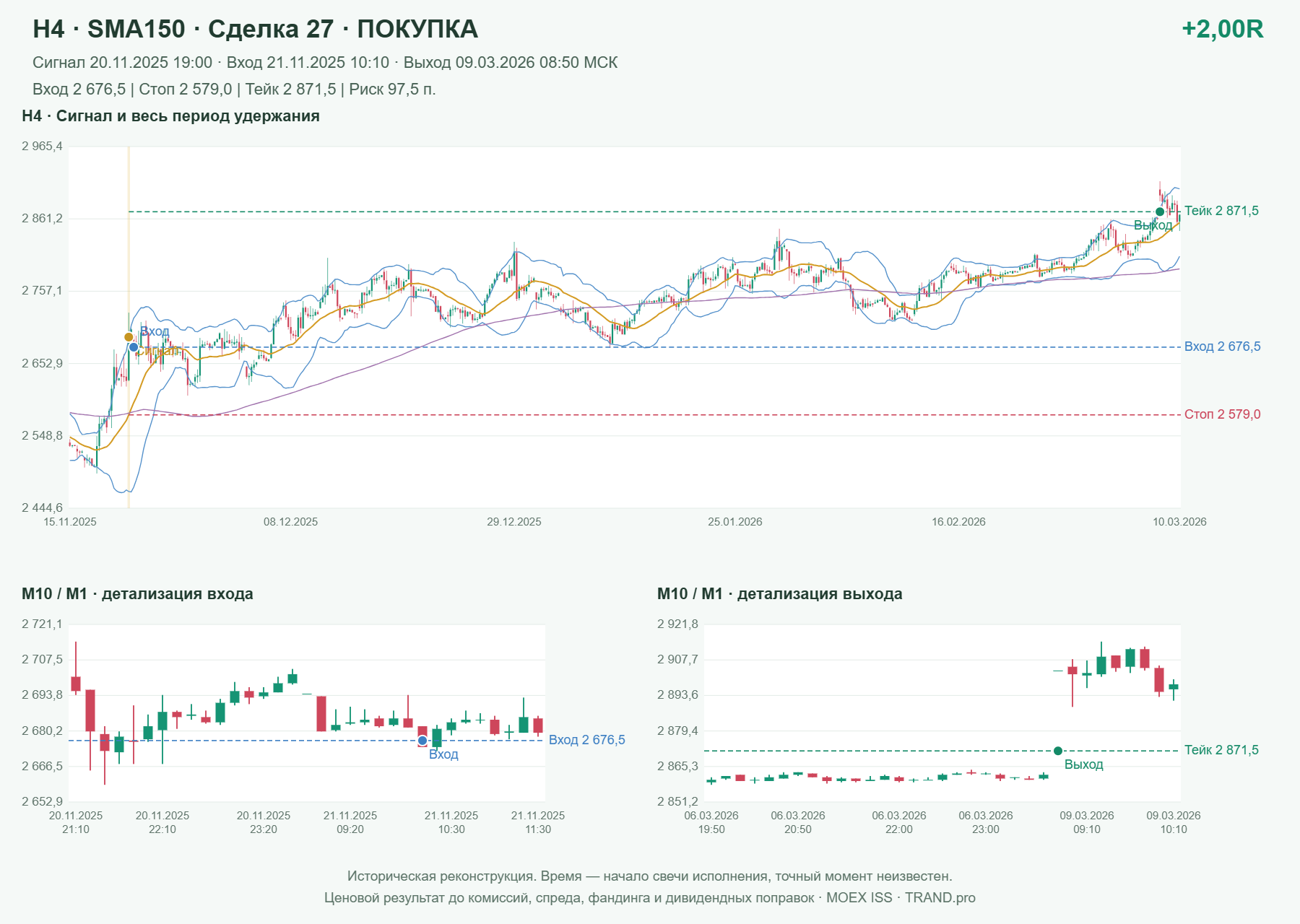This screenshot has width=1300, height=924.
Task: Click the '06.03.2026 23:00' time label
Action: tap(986, 822)
